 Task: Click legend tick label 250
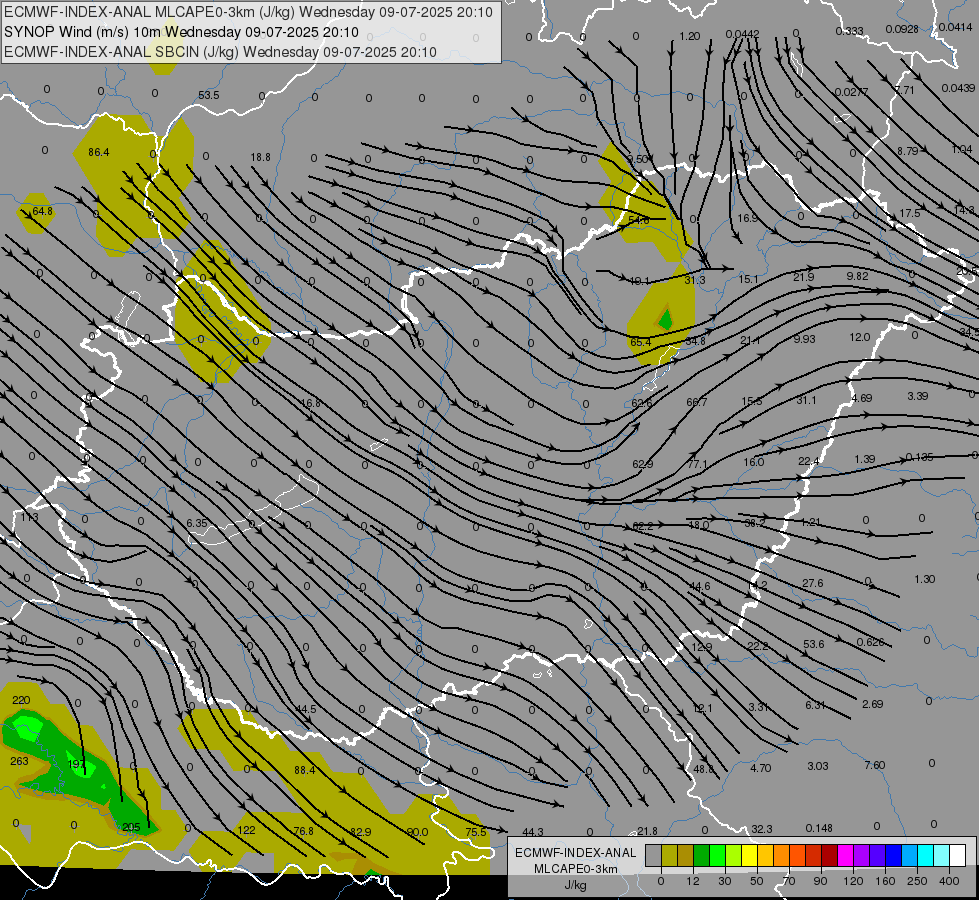[917, 881]
